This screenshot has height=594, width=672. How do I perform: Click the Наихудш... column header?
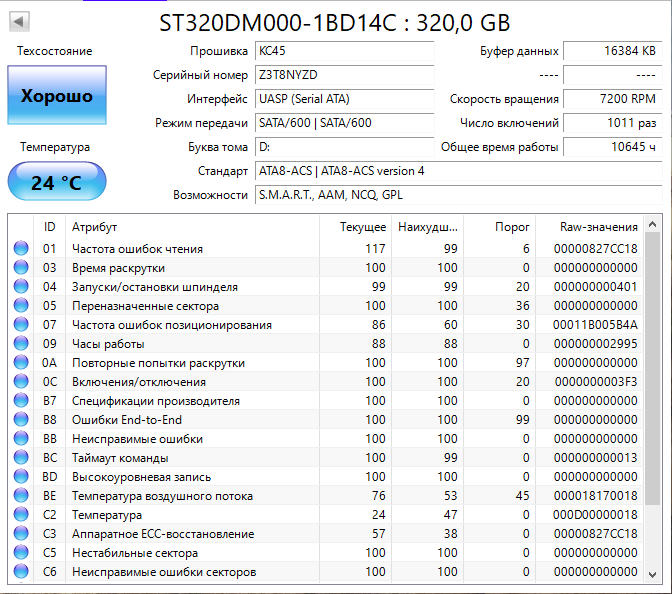(x=428, y=227)
